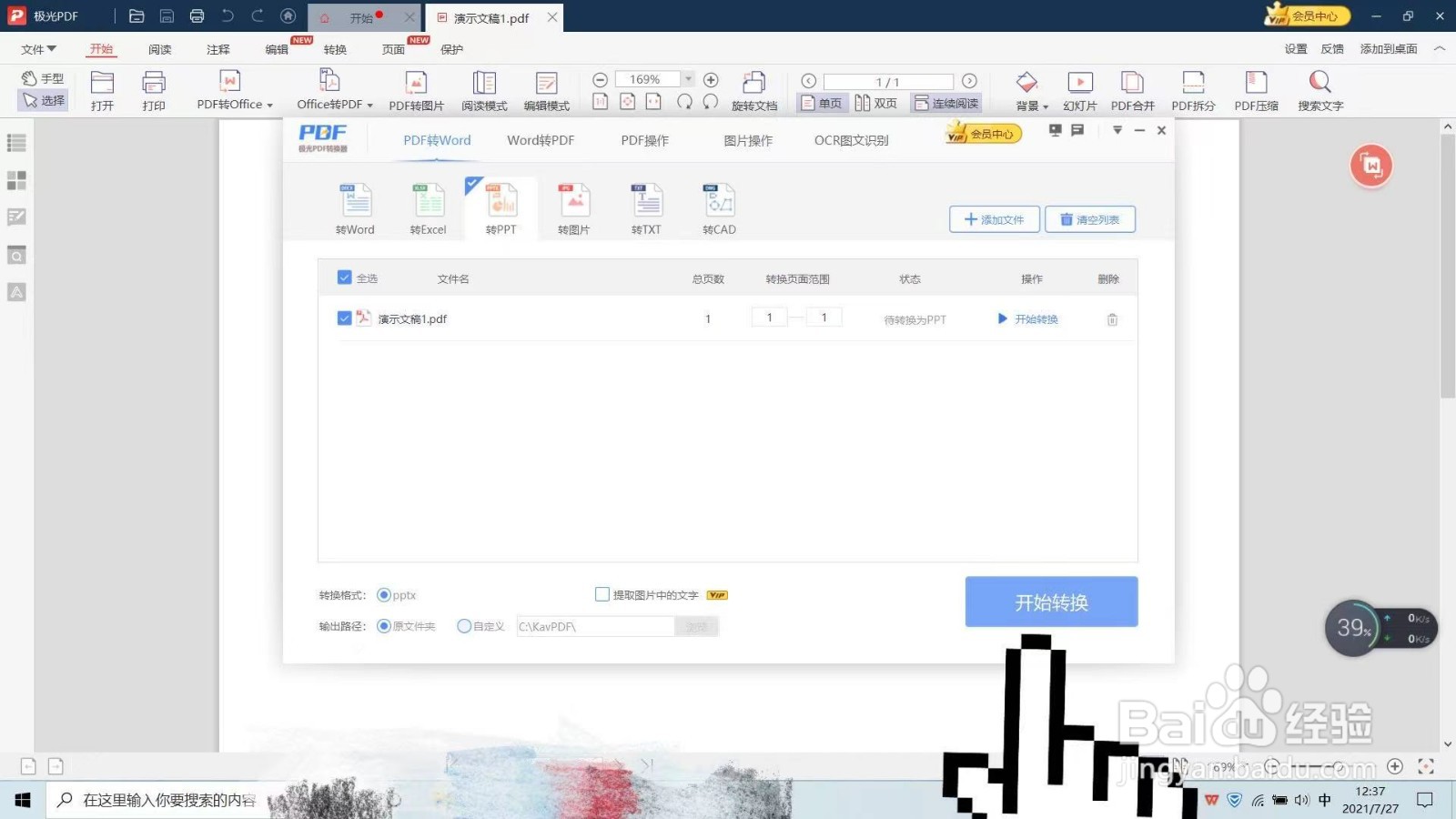Image resolution: width=1456 pixels, height=819 pixels.
Task: Click the zoom in plus icon
Action: 712,80
